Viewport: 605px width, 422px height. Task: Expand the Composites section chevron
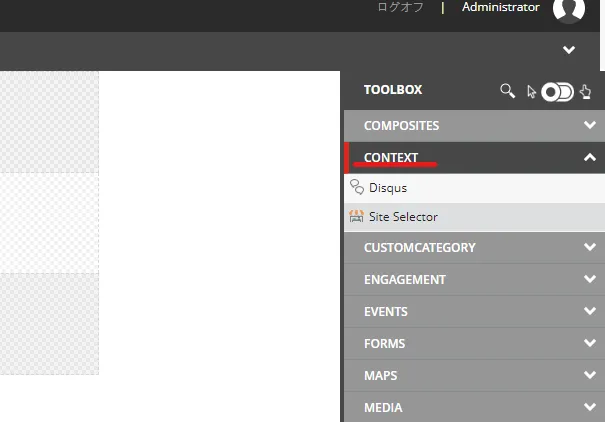[x=590, y=125]
